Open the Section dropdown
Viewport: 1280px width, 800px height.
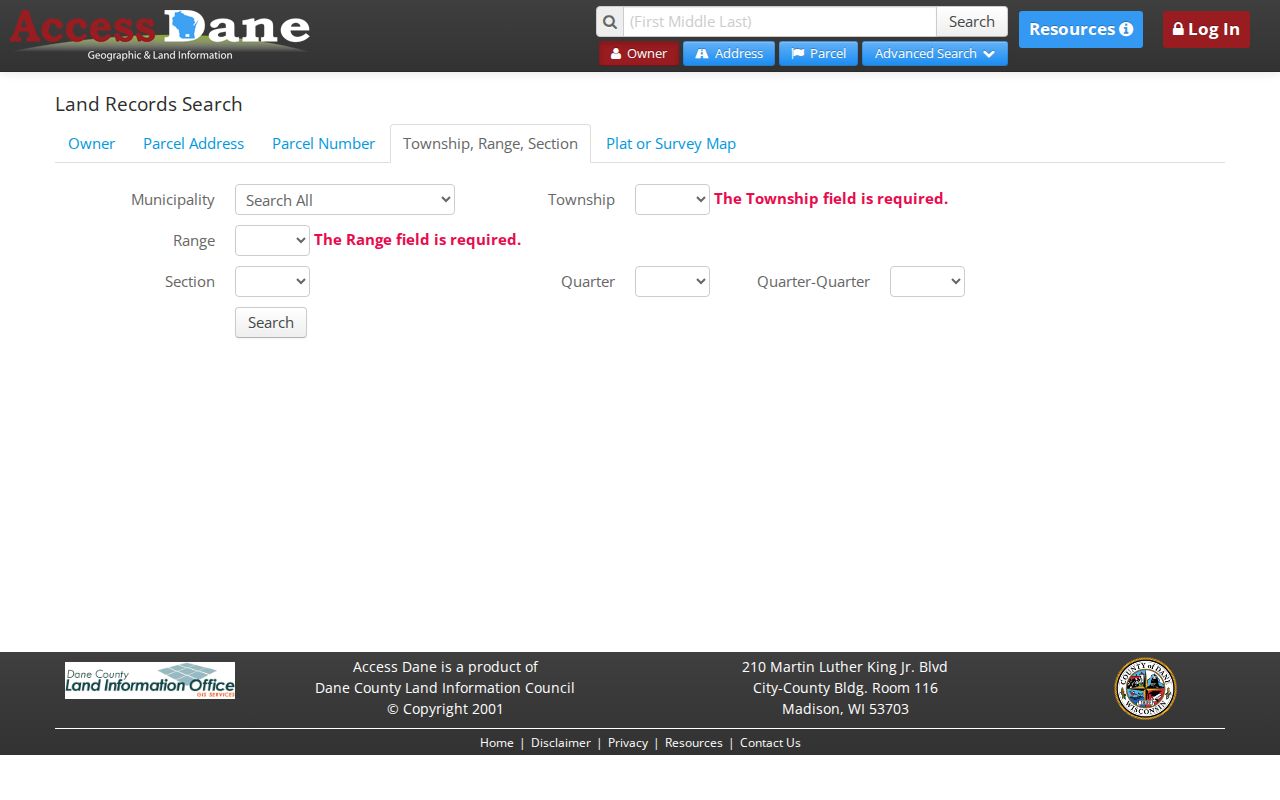pyautogui.click(x=272, y=282)
